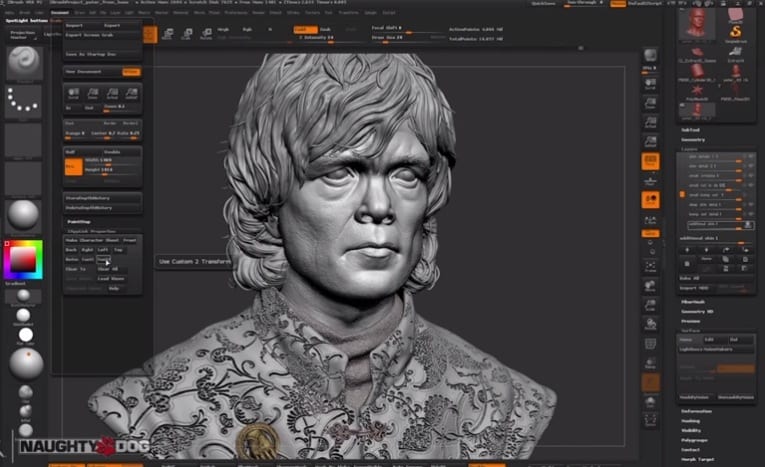Toggle the Pro proportional constraint button
The image size is (765, 467).
point(74,167)
